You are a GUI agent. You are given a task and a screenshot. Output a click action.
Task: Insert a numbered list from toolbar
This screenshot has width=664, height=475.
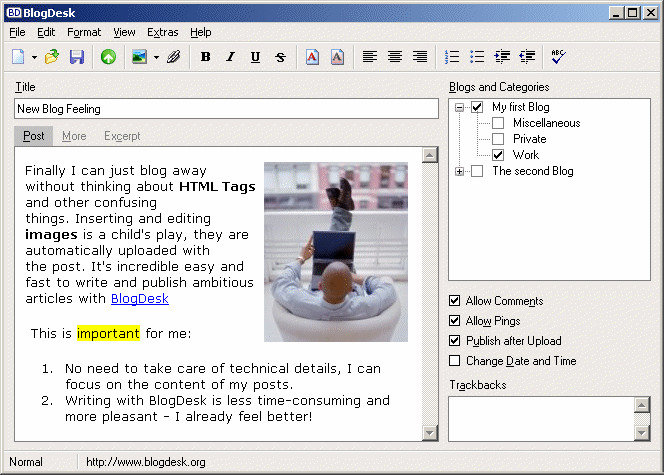coord(452,57)
